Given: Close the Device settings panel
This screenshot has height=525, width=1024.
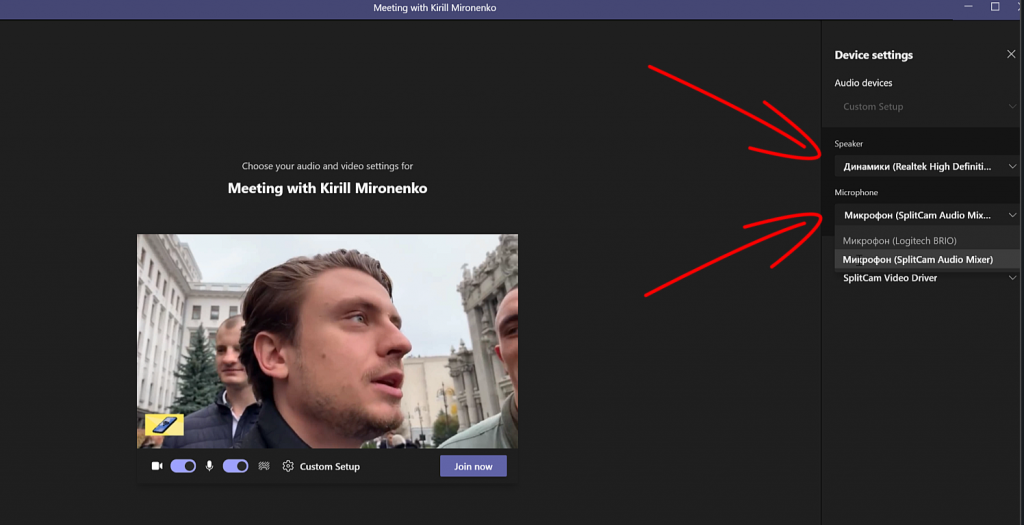Looking at the screenshot, I should pyautogui.click(x=1011, y=54).
